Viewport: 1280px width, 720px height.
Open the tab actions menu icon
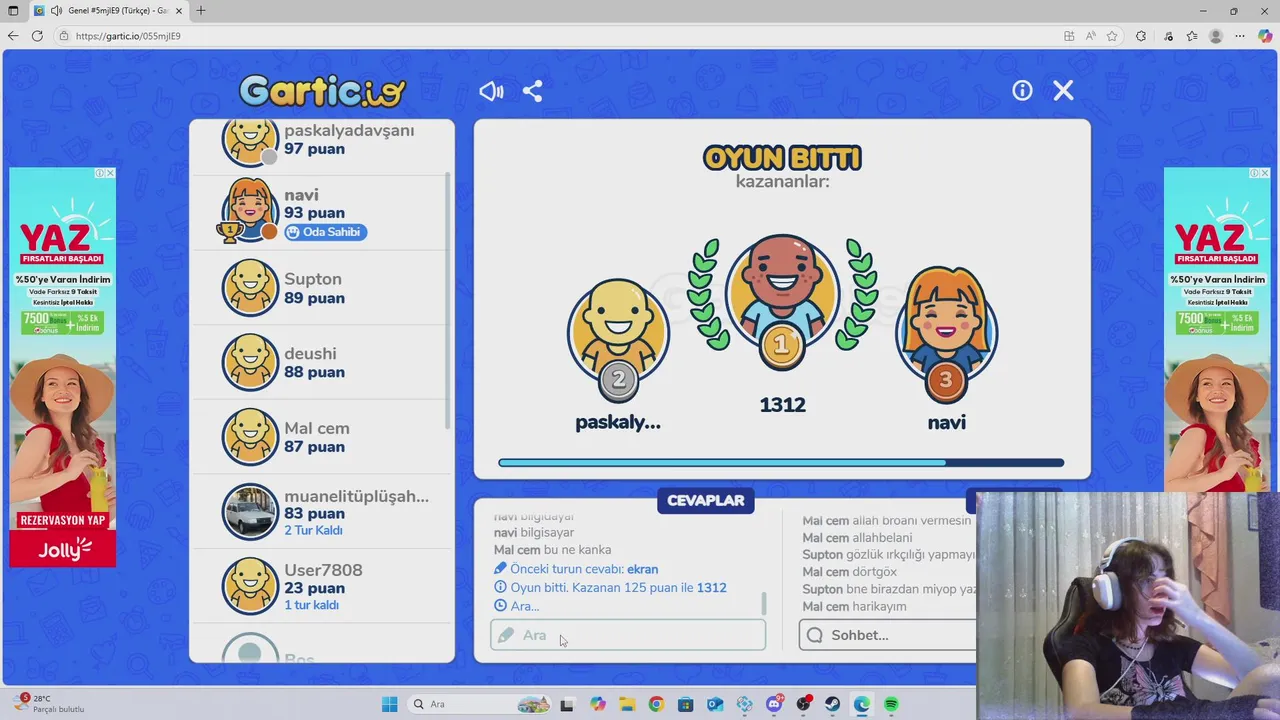coord(13,11)
